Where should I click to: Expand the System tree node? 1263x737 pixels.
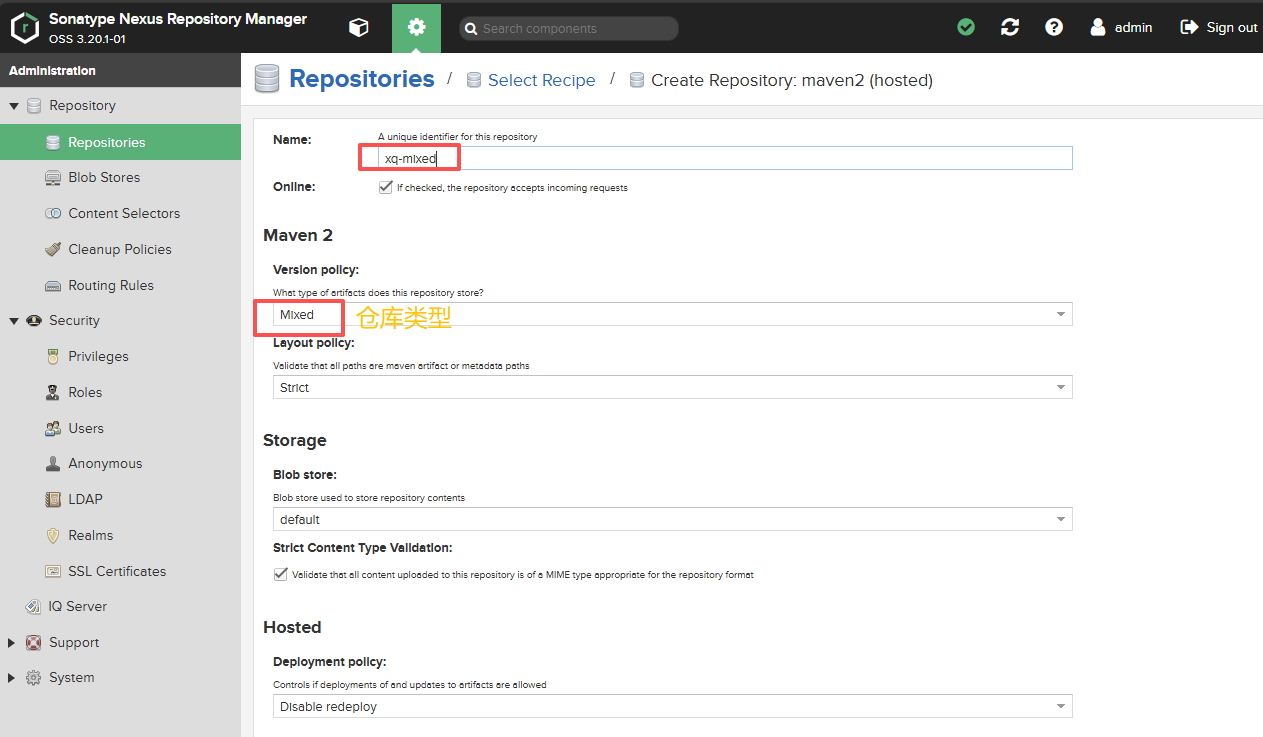click(x=12, y=678)
